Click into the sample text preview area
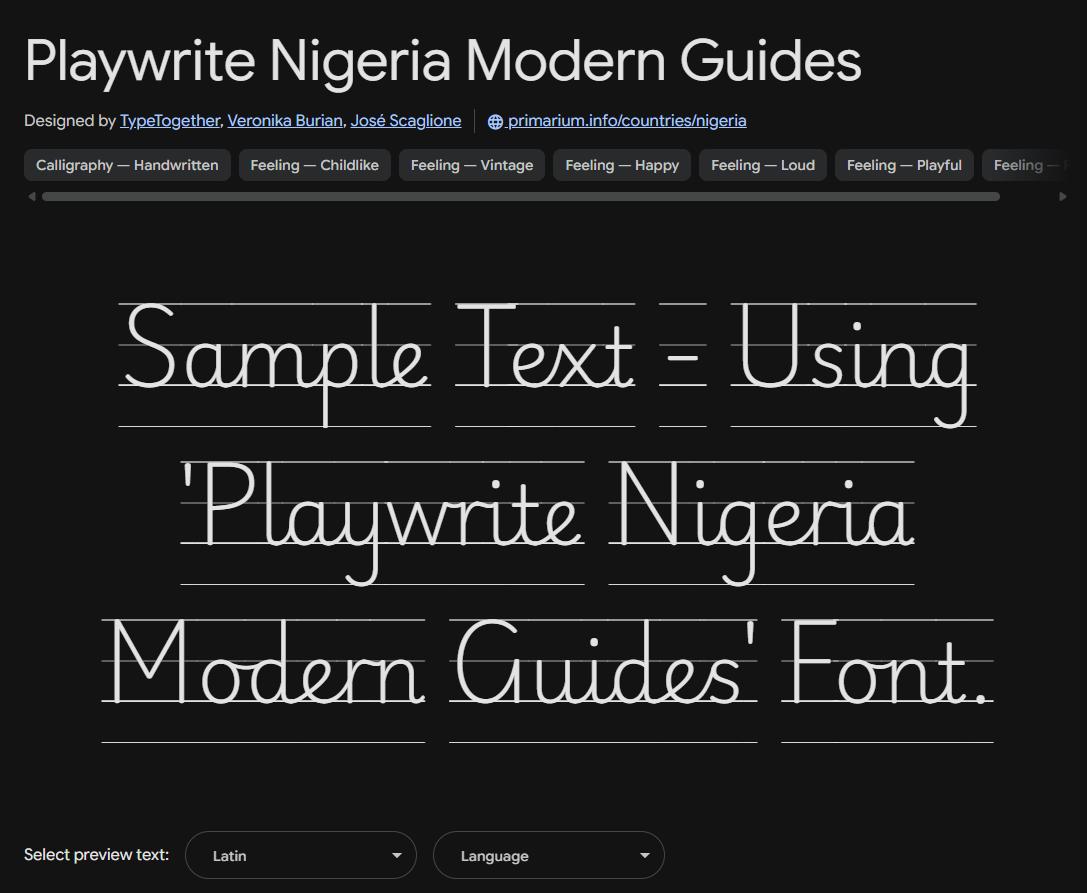 (x=548, y=521)
